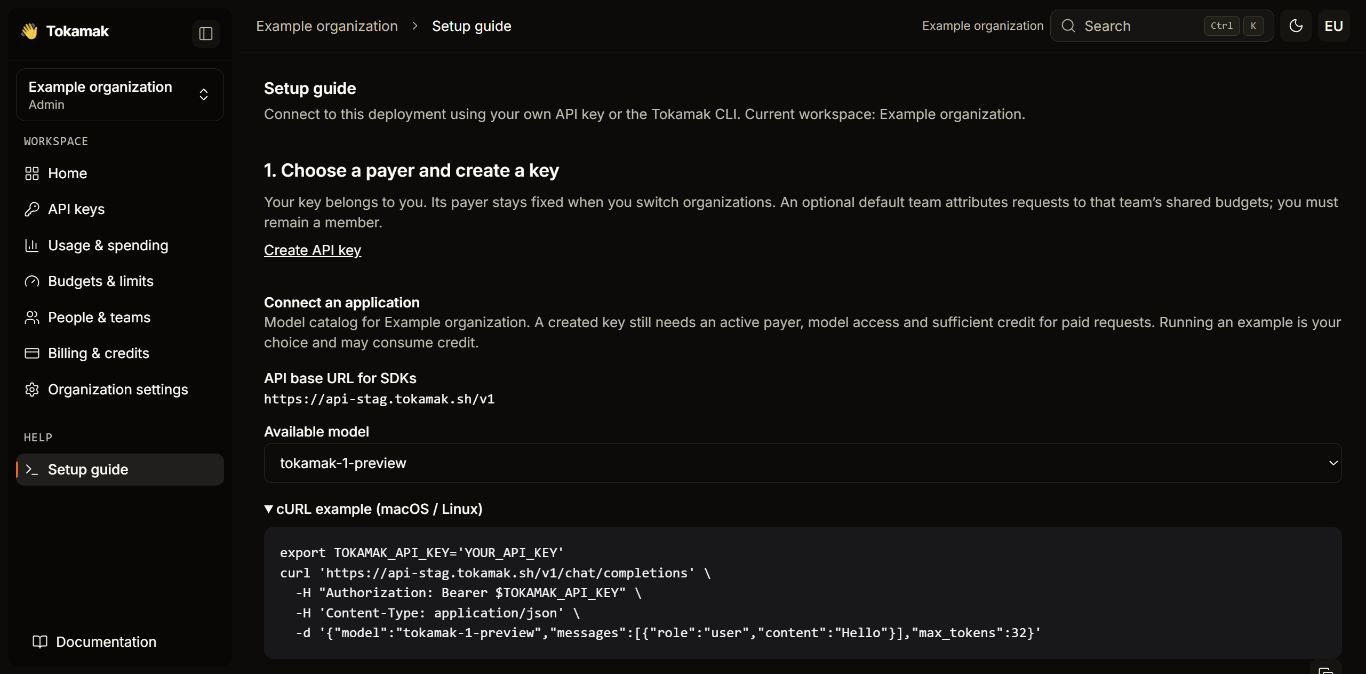Viewport: 1366px width, 674px height.
Task: Collapse the sidebar with the panel icon
Action: (206, 33)
